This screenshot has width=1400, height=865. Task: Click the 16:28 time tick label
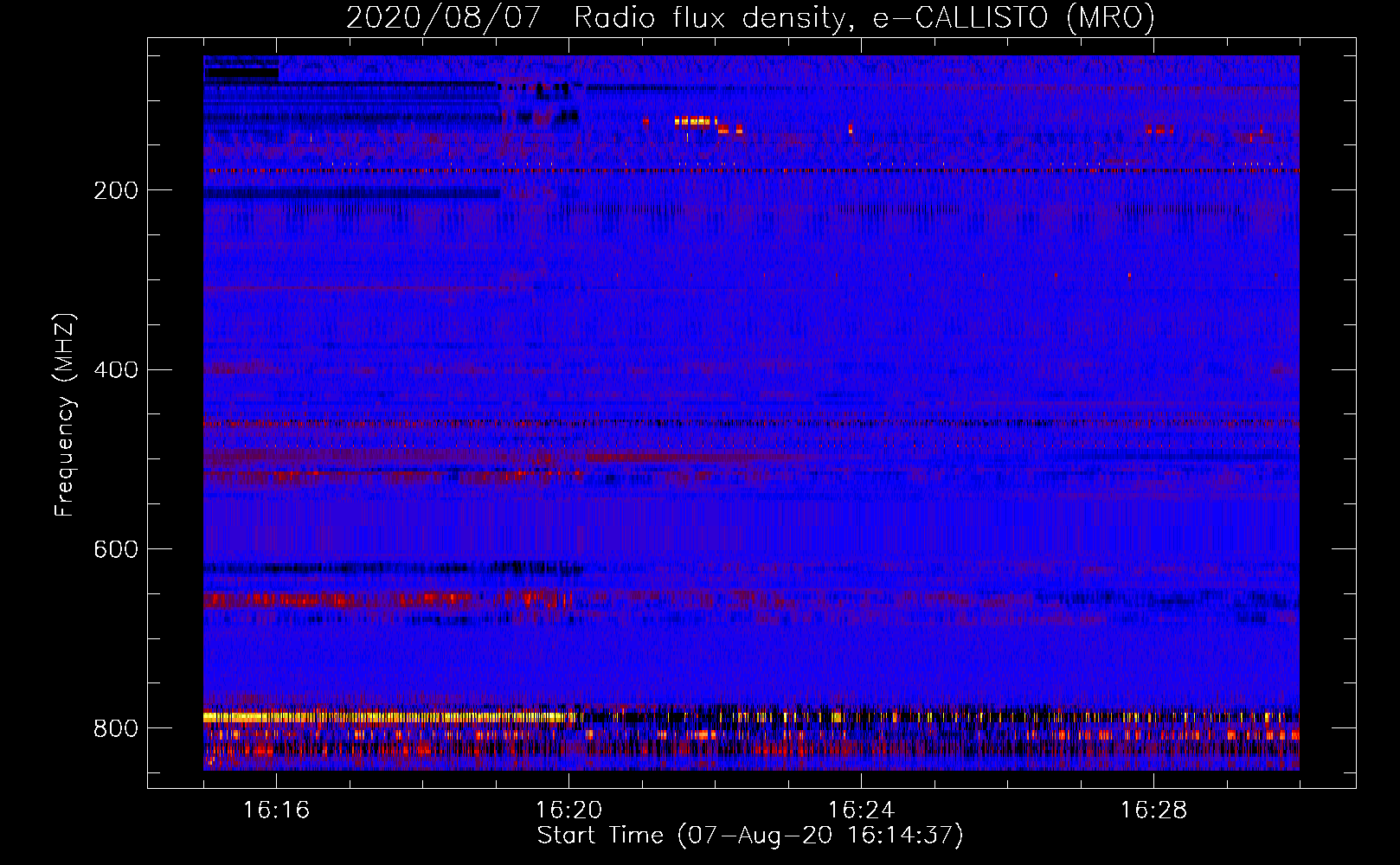click(x=1153, y=811)
